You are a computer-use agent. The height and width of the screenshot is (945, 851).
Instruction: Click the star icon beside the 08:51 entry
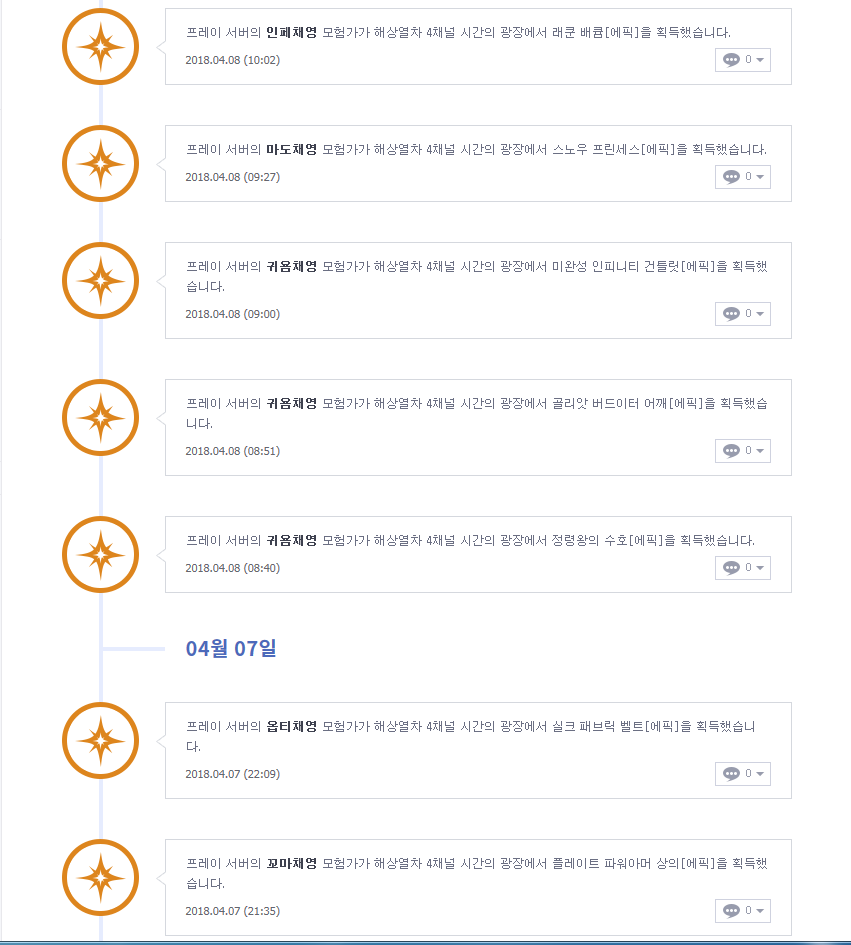[x=100, y=417]
